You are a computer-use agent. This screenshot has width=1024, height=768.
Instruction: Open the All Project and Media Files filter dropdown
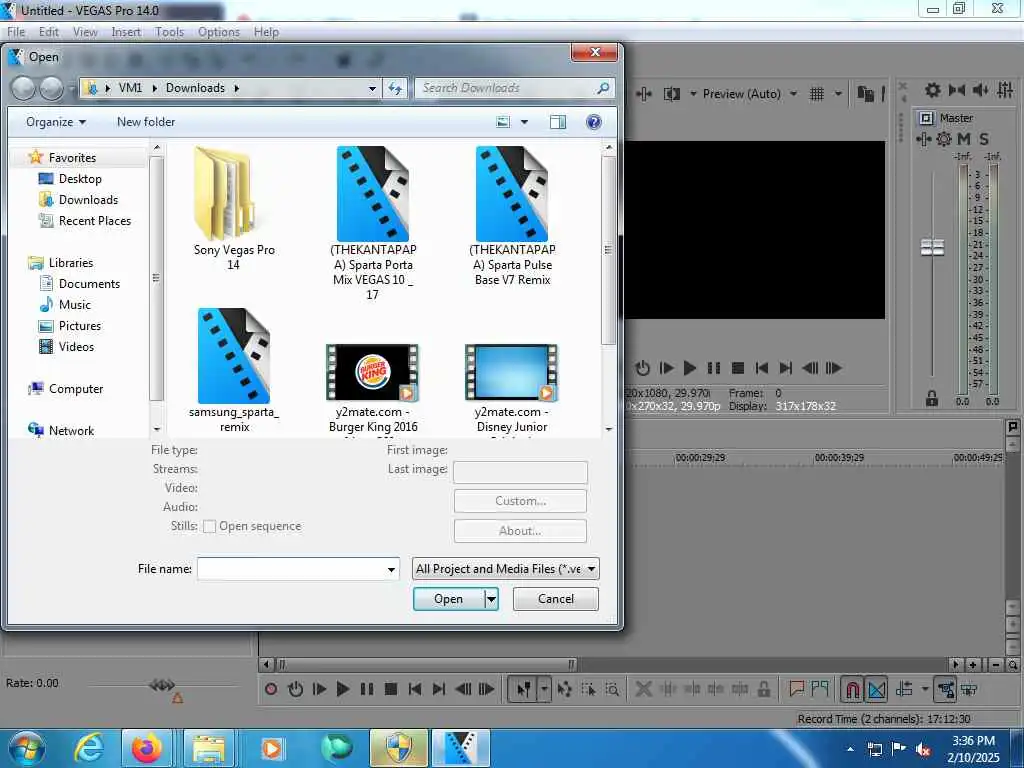(505, 569)
